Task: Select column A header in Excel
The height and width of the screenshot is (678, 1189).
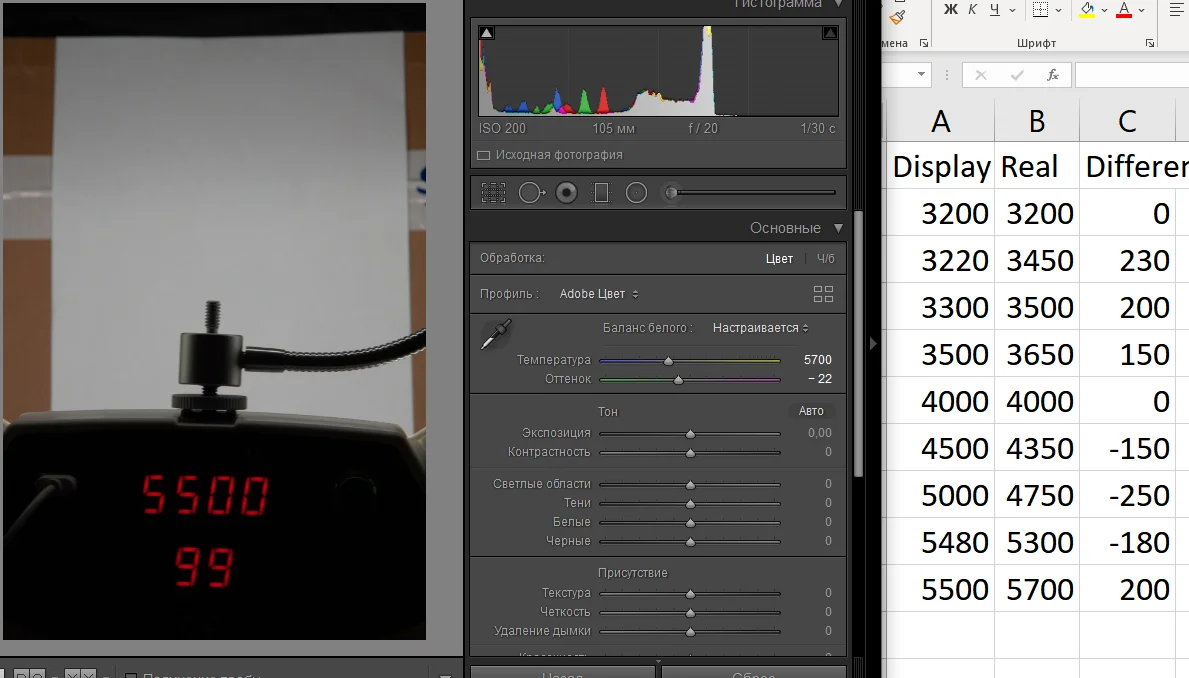Action: tap(940, 121)
